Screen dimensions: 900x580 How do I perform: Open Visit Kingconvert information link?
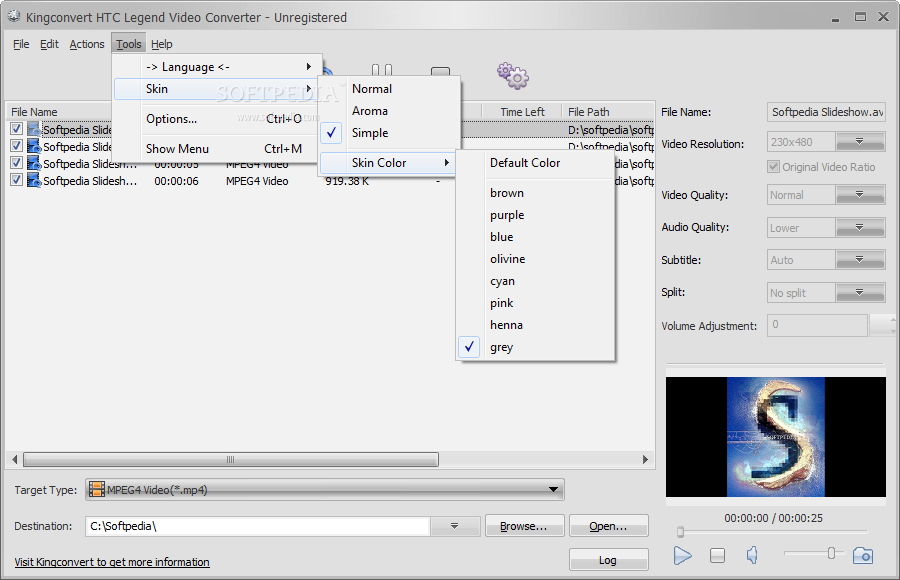pos(112,562)
